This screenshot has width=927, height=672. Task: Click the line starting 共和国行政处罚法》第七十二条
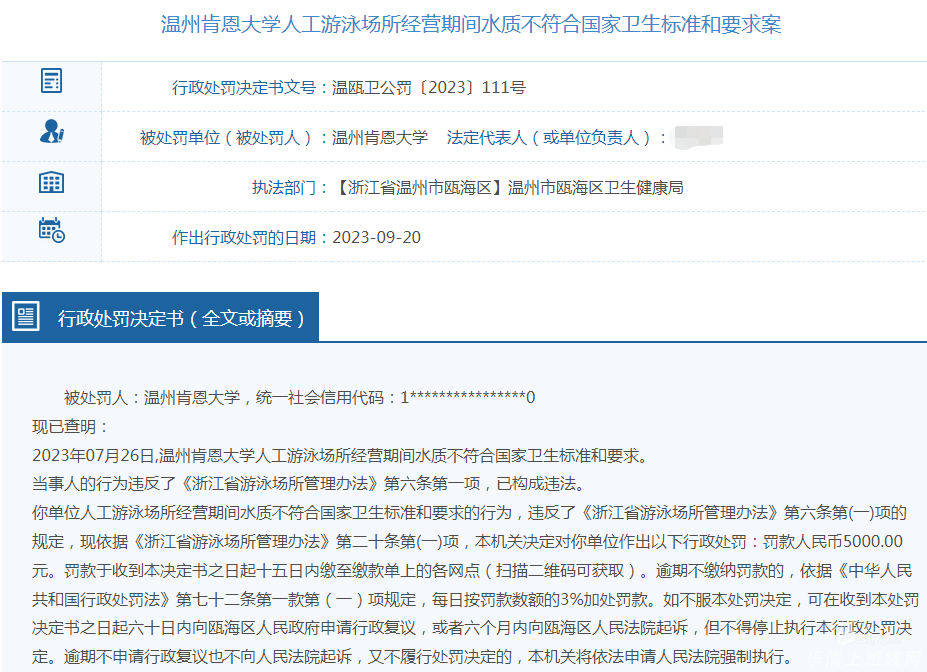475,599
